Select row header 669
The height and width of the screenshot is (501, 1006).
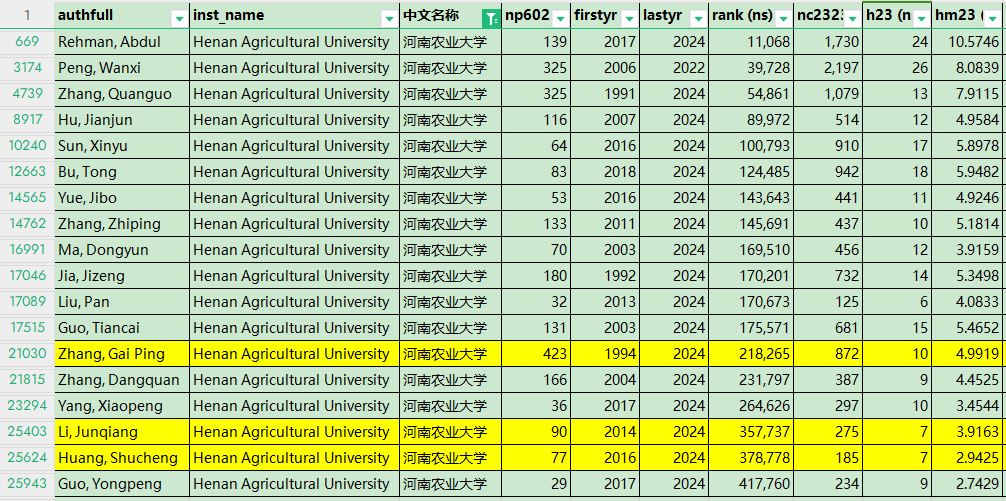27,42
